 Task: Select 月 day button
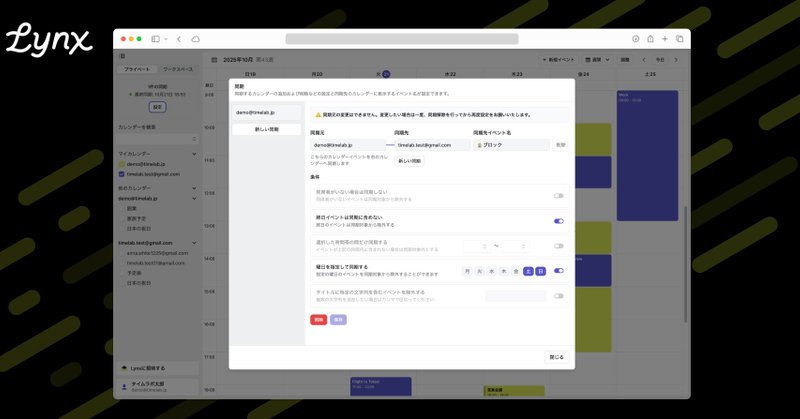(467, 272)
